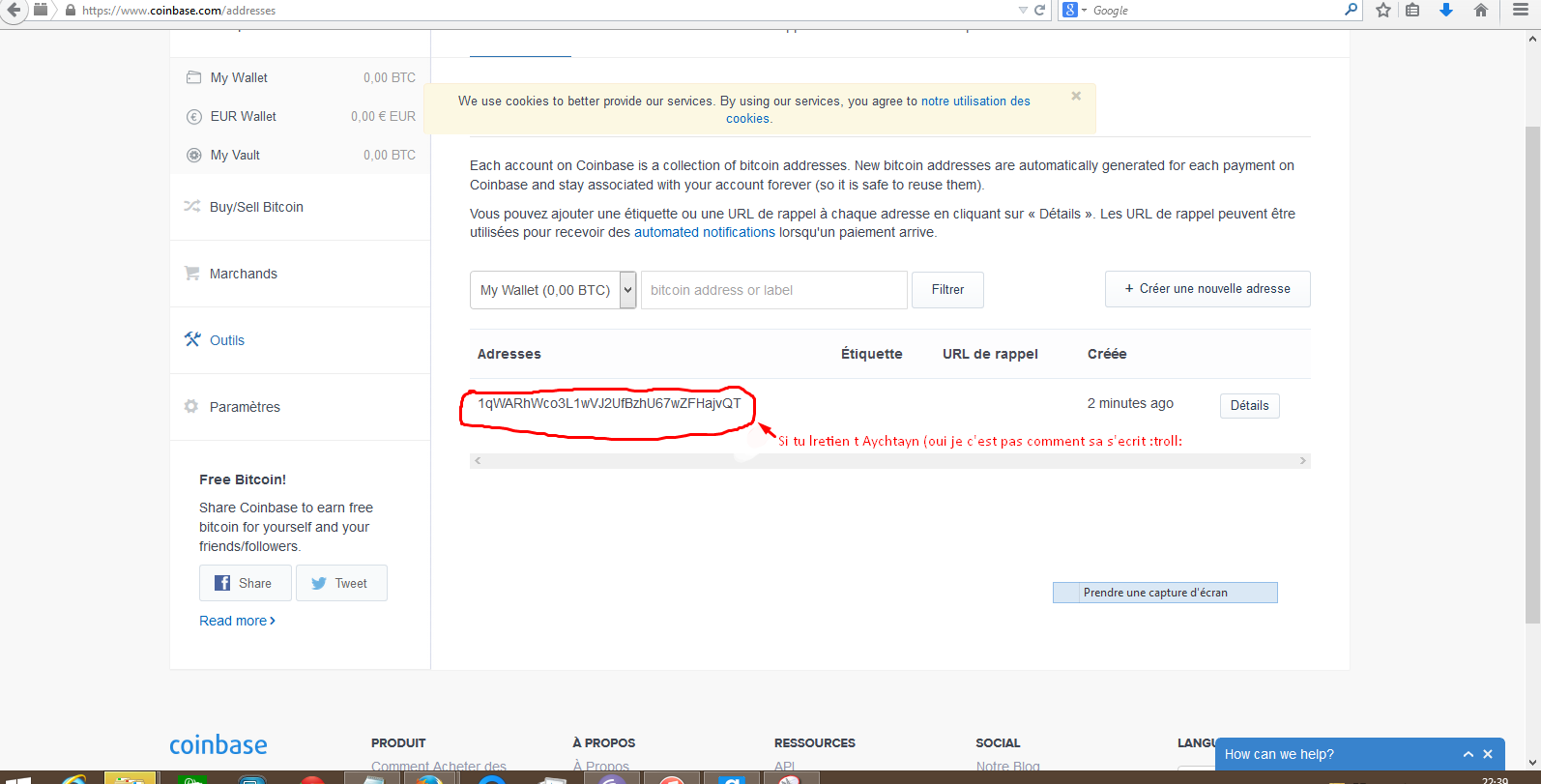
Task: Click the My Vault icon
Action: point(193,155)
